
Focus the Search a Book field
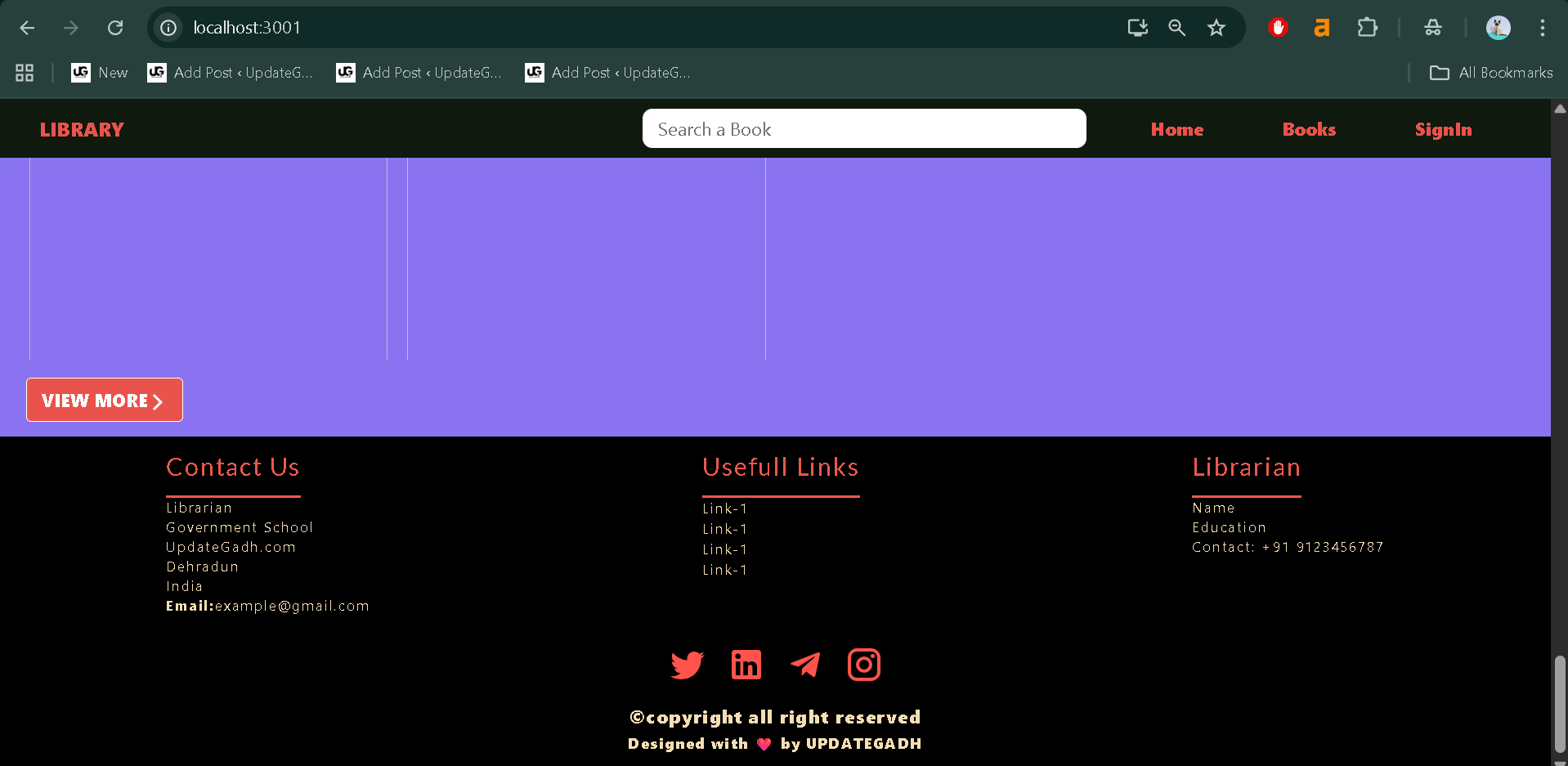[x=864, y=129]
